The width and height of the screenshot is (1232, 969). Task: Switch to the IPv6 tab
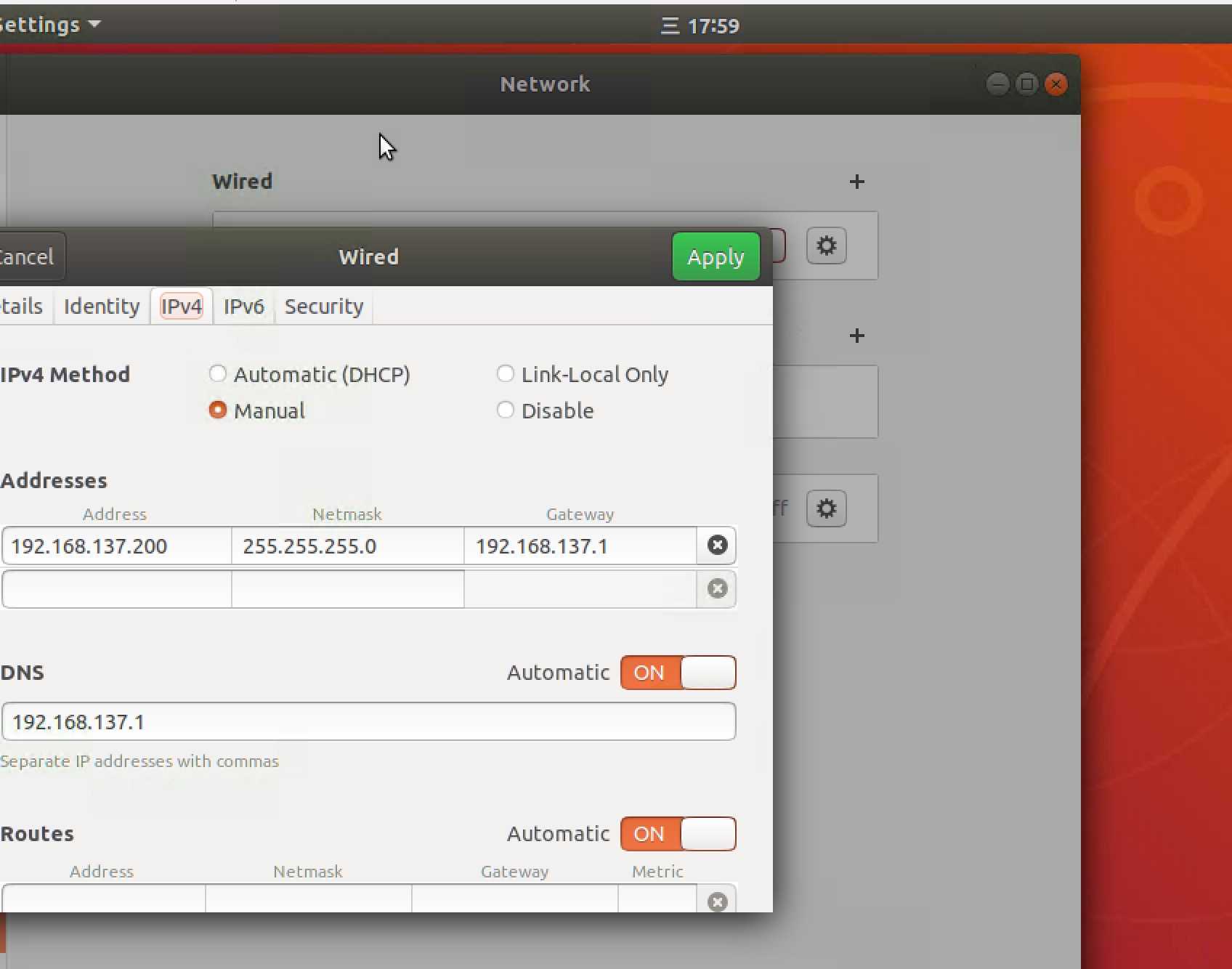click(x=243, y=306)
